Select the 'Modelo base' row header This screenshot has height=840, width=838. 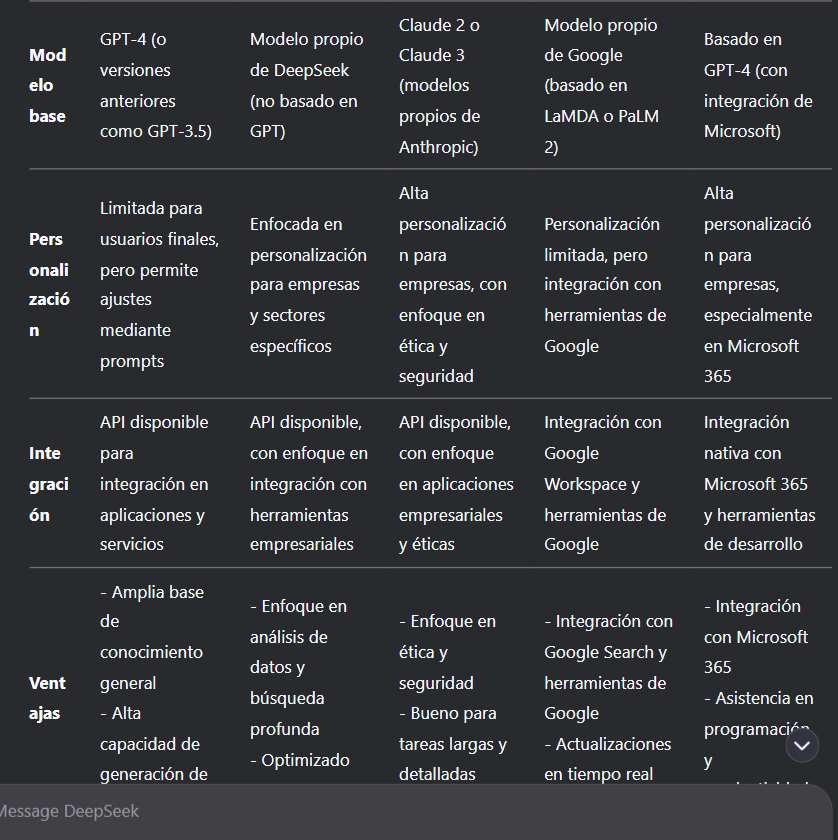point(48,85)
